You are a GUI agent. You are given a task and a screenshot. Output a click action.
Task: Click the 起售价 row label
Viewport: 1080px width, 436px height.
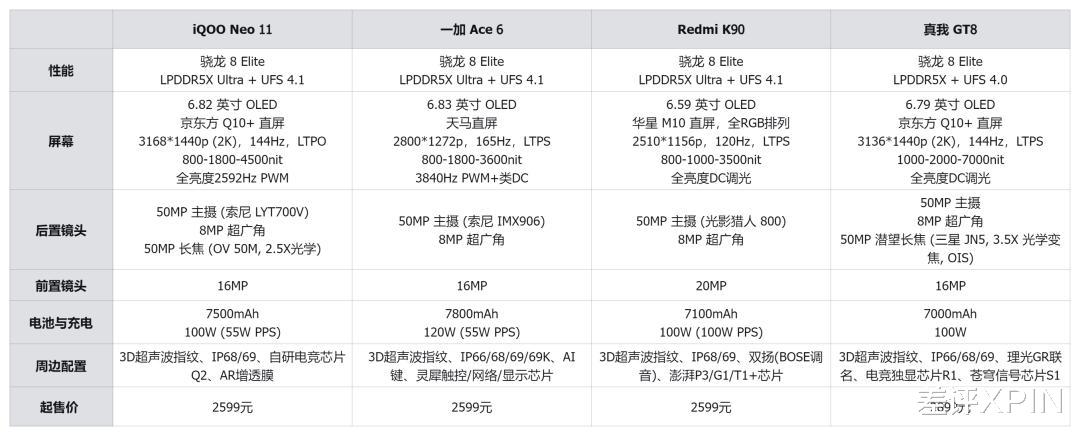(61, 407)
